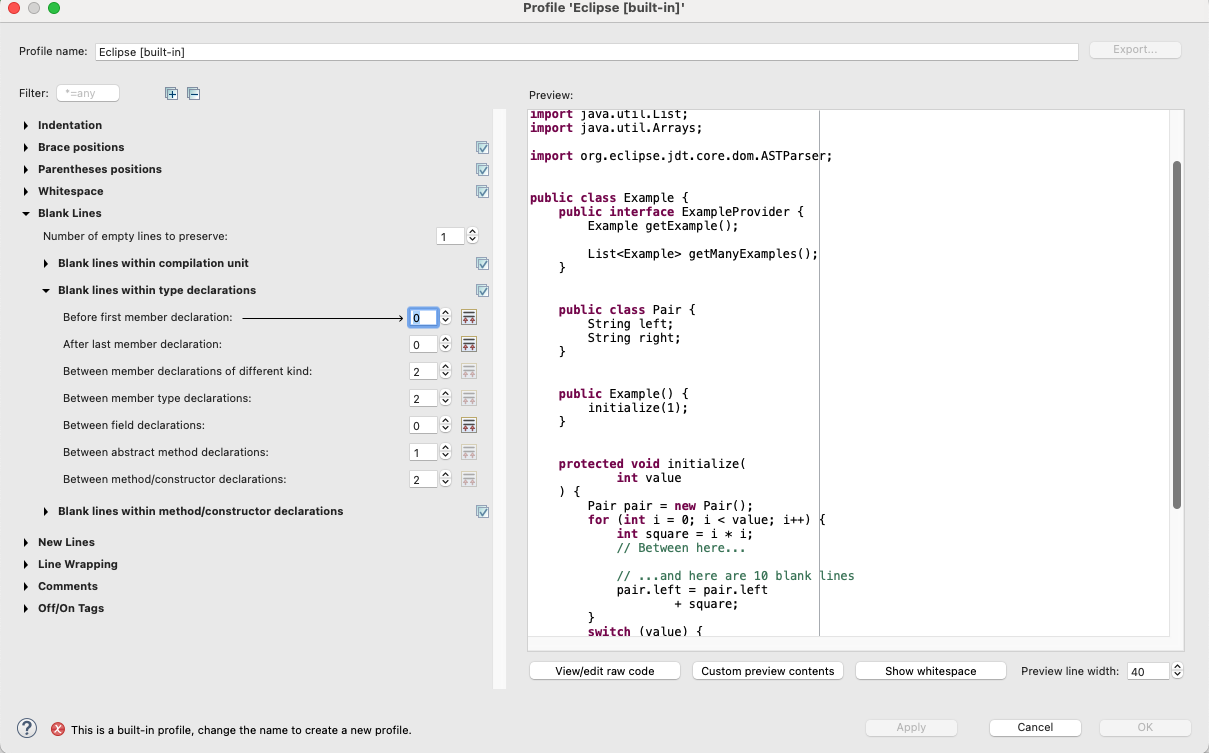Expand the Comments section

tap(26, 586)
